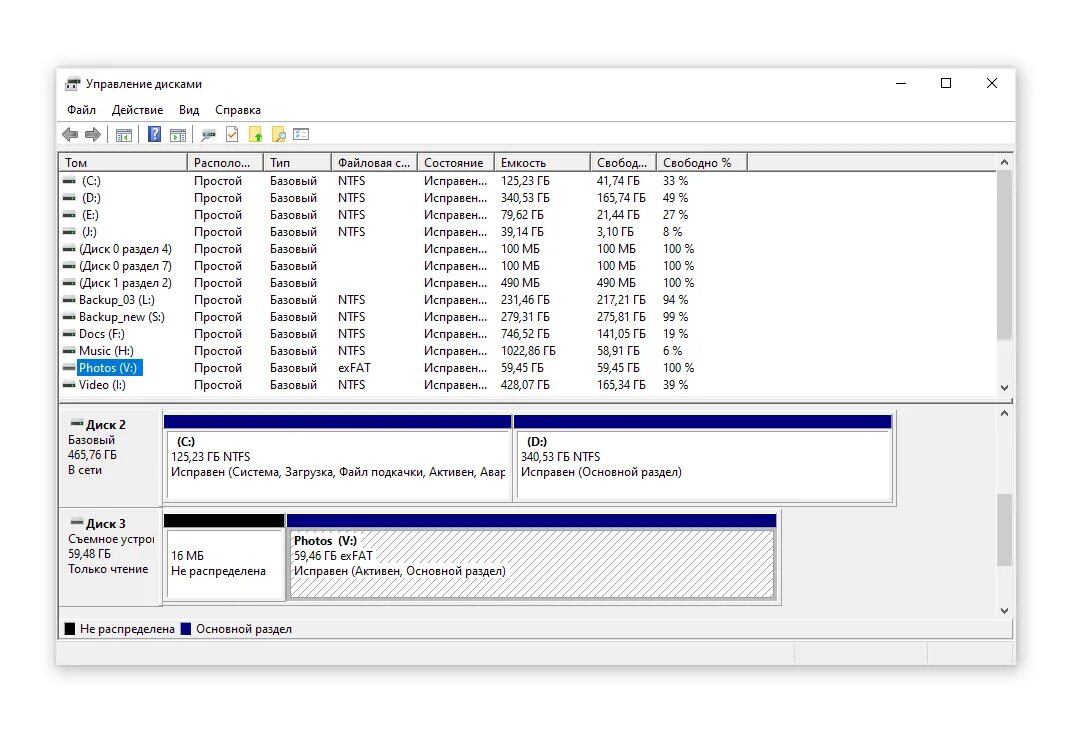Screen dimensions: 1075x736
Task: Toggle the action pane toolbar icon
Action: (178, 135)
